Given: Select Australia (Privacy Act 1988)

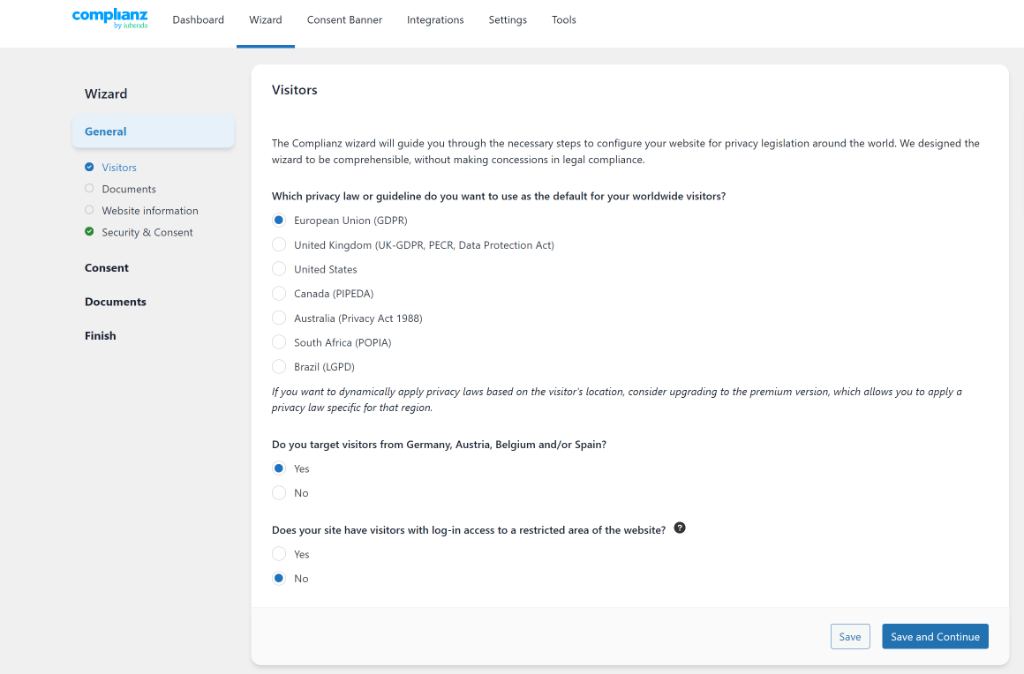Looking at the screenshot, I should [278, 317].
